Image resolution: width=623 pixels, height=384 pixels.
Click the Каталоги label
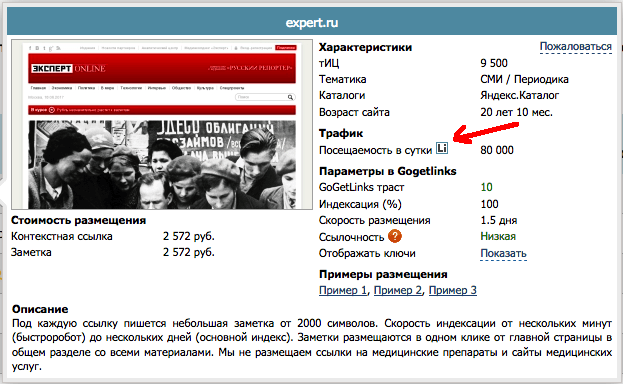(x=342, y=95)
